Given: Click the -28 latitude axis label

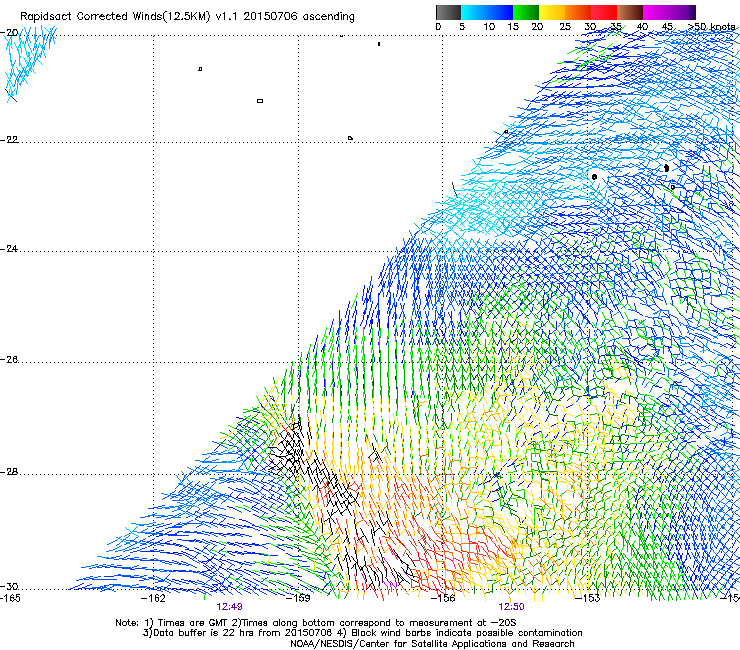Looking at the screenshot, I should pos(9,472).
